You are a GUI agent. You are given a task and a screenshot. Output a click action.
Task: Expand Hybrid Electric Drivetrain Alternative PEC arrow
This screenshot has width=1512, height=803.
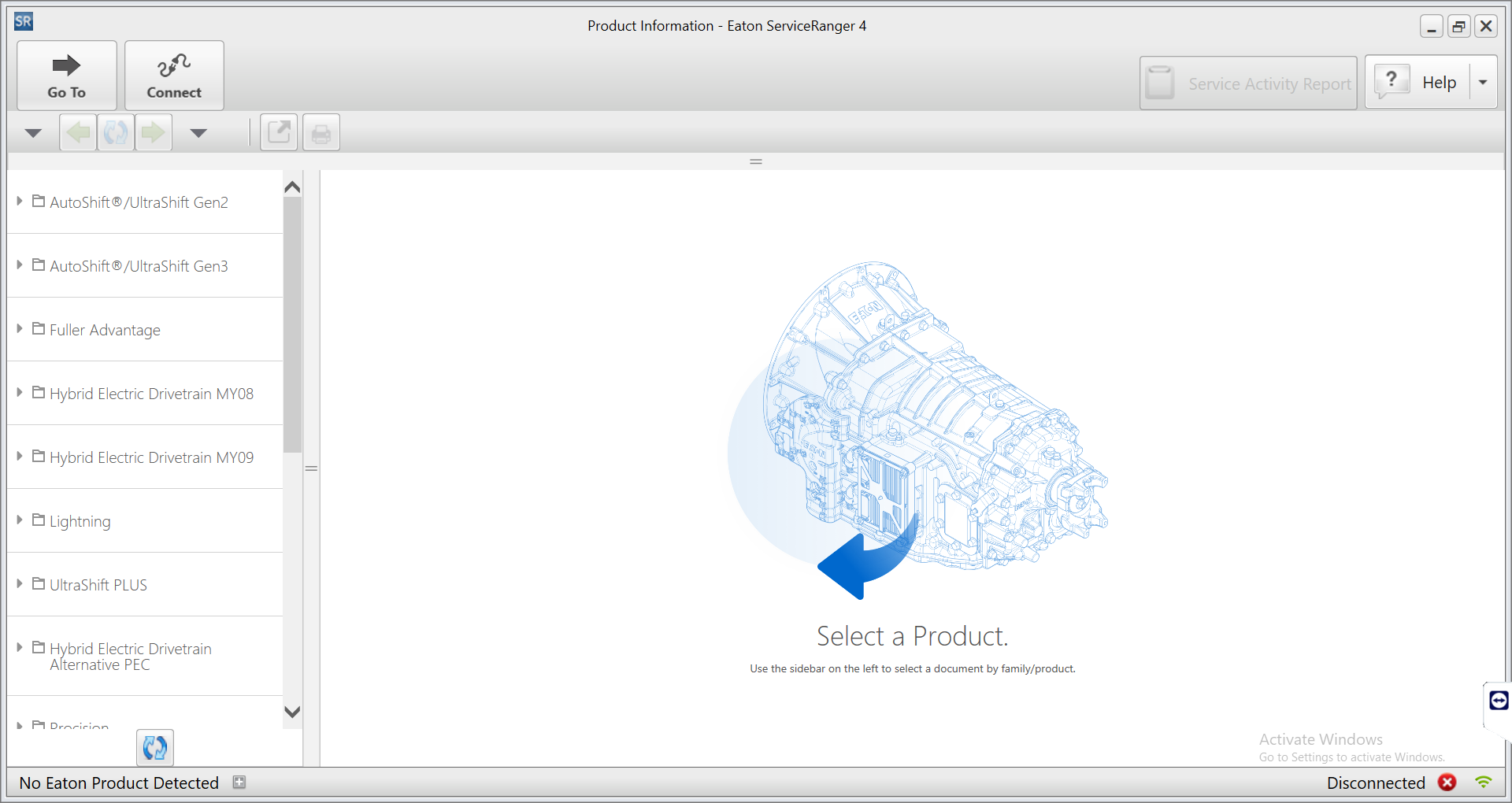(x=20, y=648)
